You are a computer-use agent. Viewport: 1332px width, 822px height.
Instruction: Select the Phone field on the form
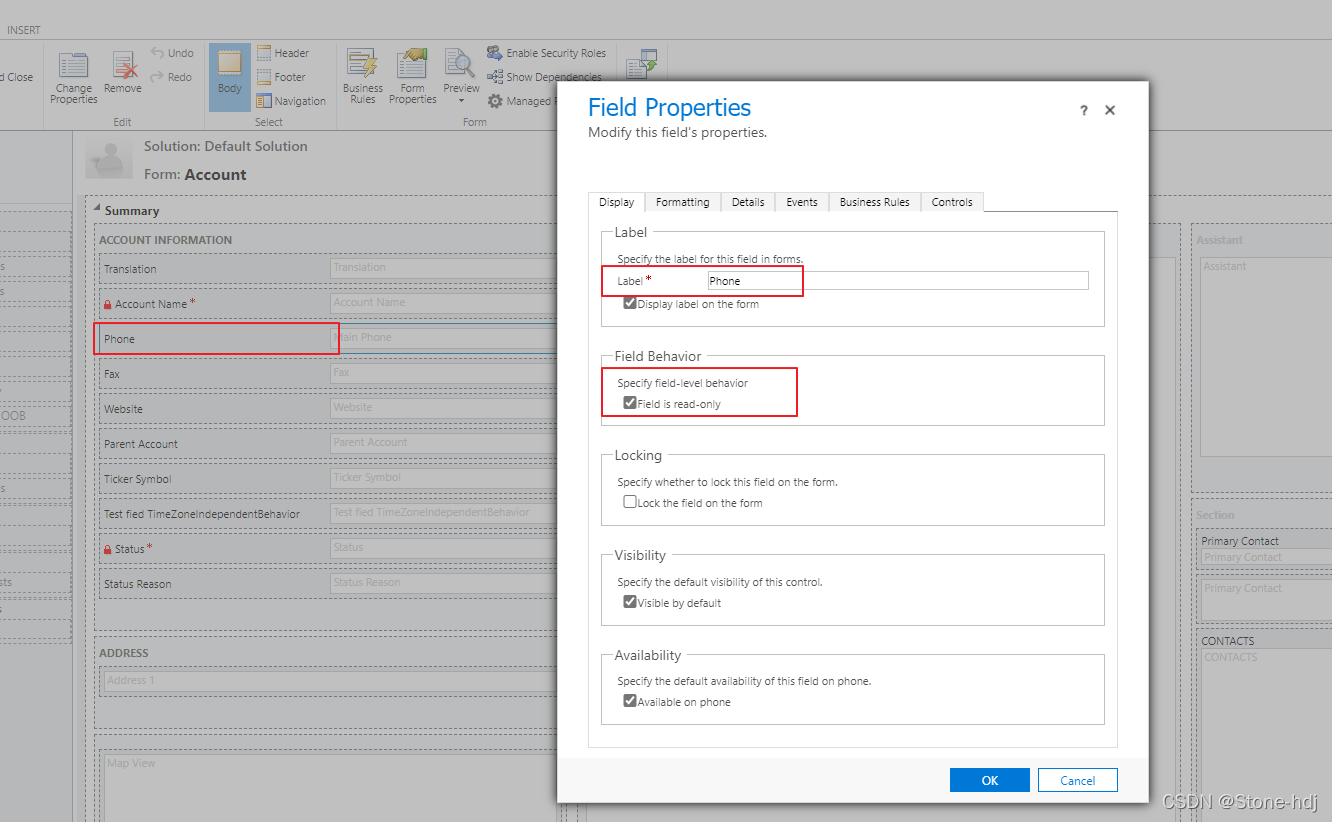coord(330,338)
